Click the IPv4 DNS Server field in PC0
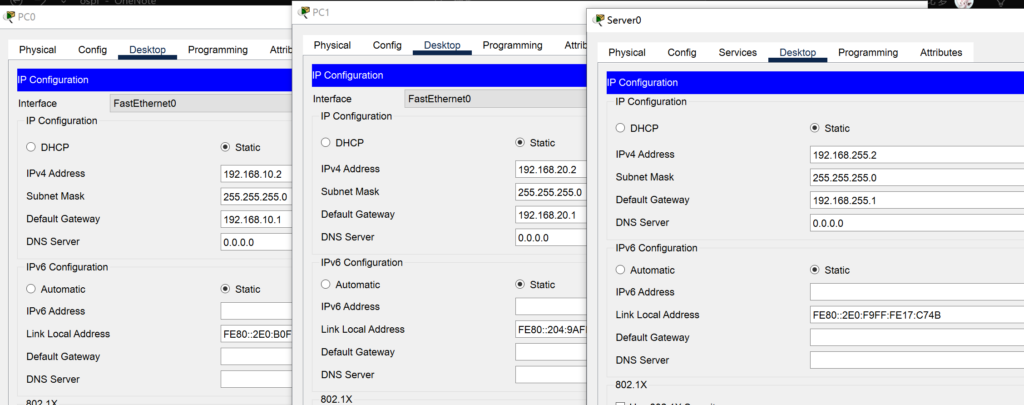 [256, 242]
